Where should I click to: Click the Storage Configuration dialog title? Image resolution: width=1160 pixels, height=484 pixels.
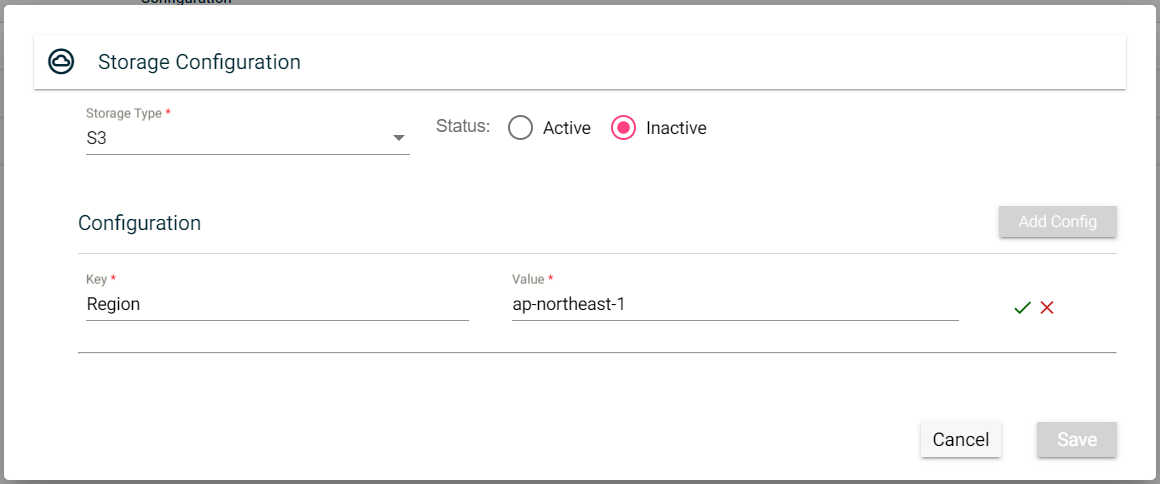(x=199, y=62)
